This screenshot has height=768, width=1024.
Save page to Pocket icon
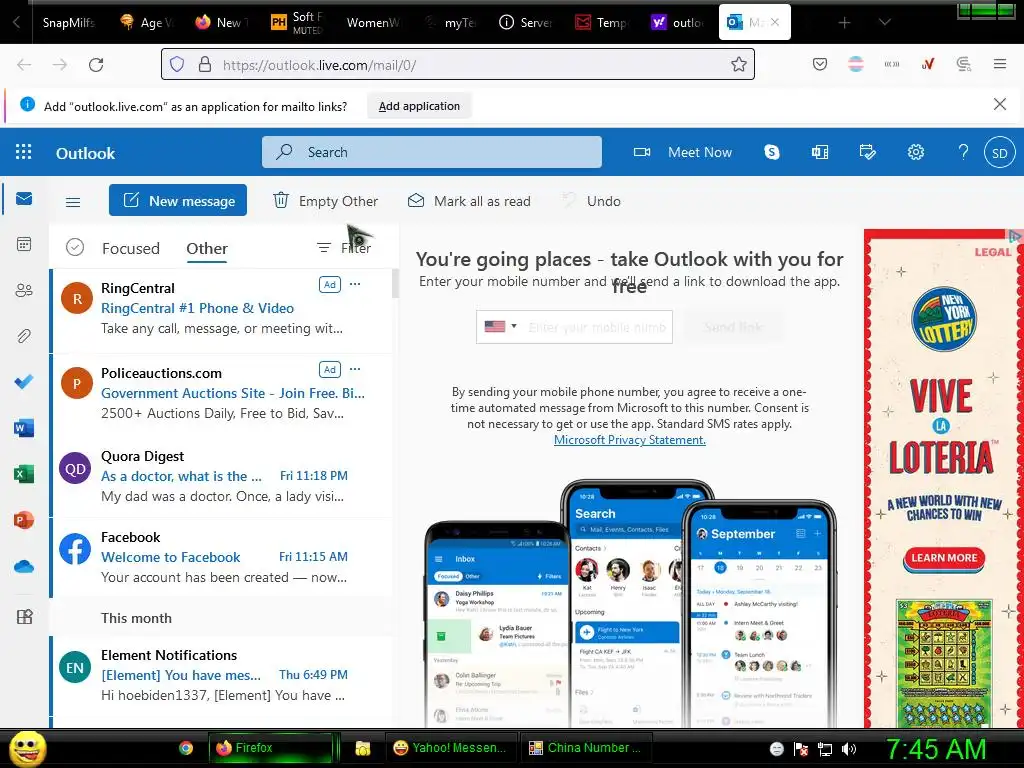tap(820, 64)
